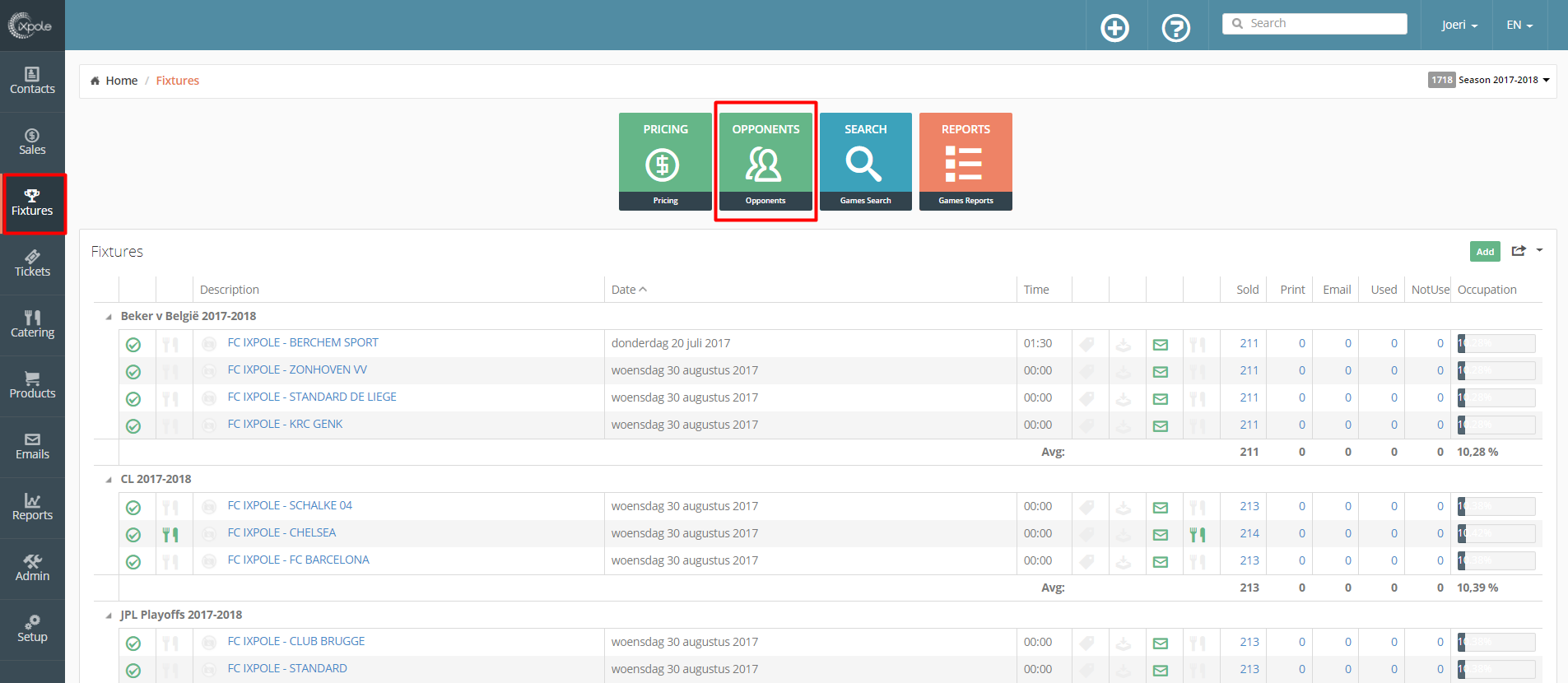The width and height of the screenshot is (1568, 683).
Task: Click green catering icon right of CHELSEA date
Action: (1198, 535)
